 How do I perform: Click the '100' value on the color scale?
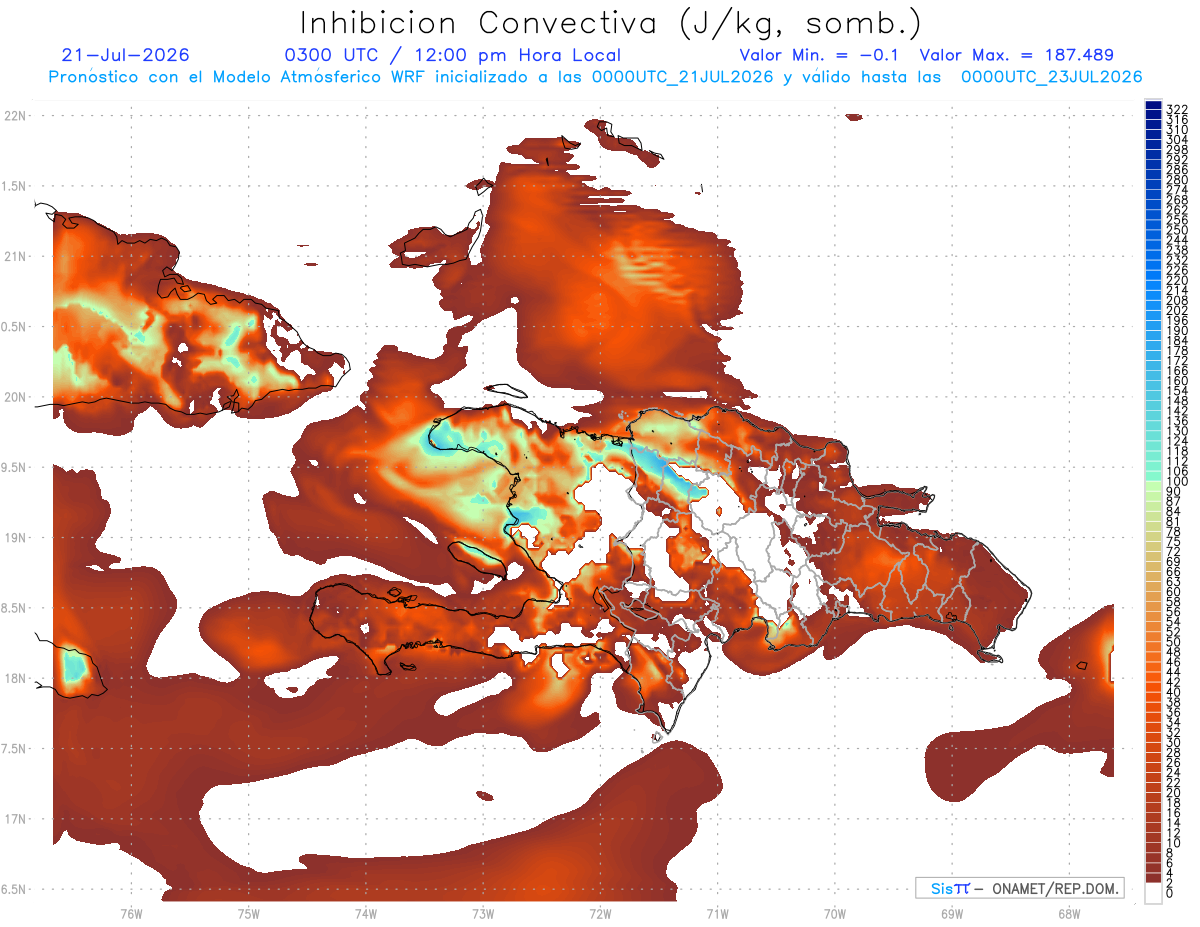coord(1176,482)
